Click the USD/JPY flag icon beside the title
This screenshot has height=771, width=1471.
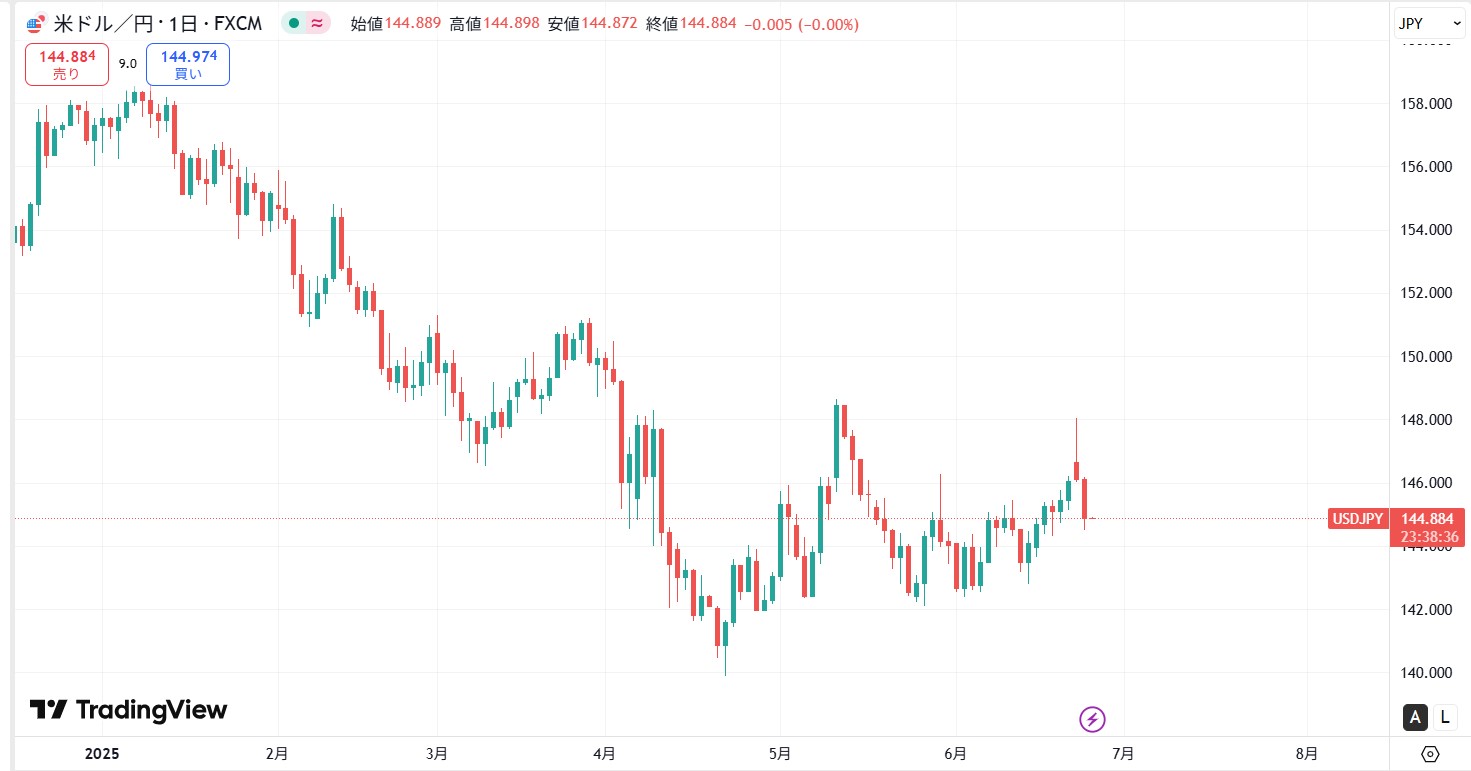click(36, 24)
